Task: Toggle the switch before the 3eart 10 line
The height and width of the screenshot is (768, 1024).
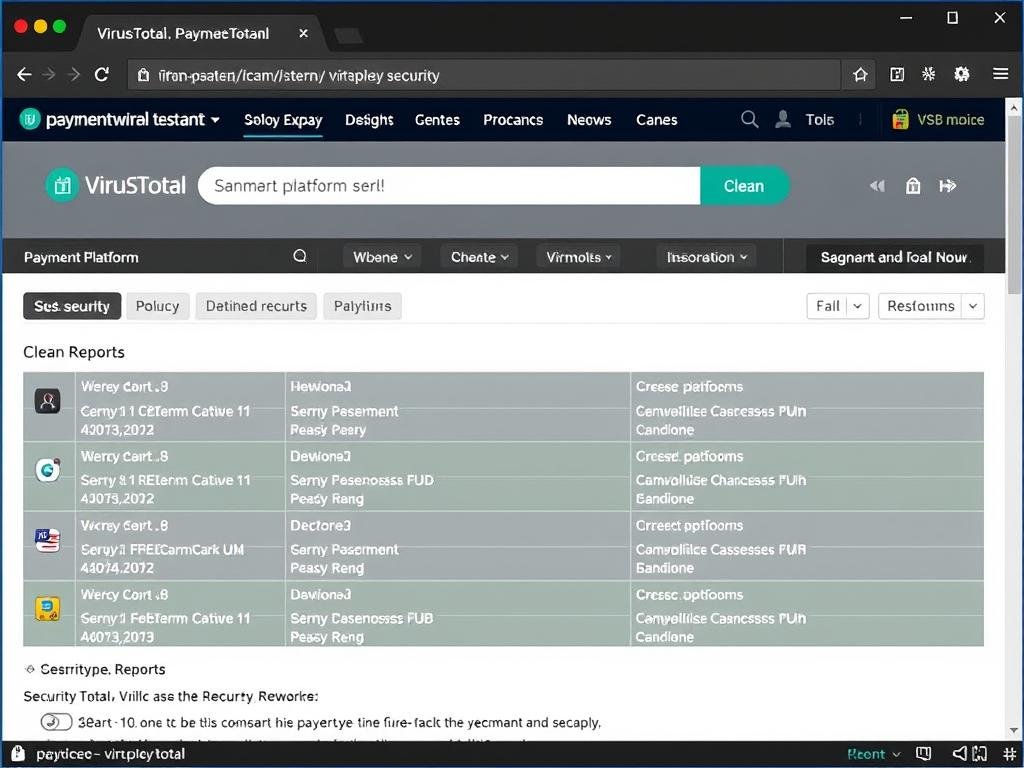Action: 56,722
